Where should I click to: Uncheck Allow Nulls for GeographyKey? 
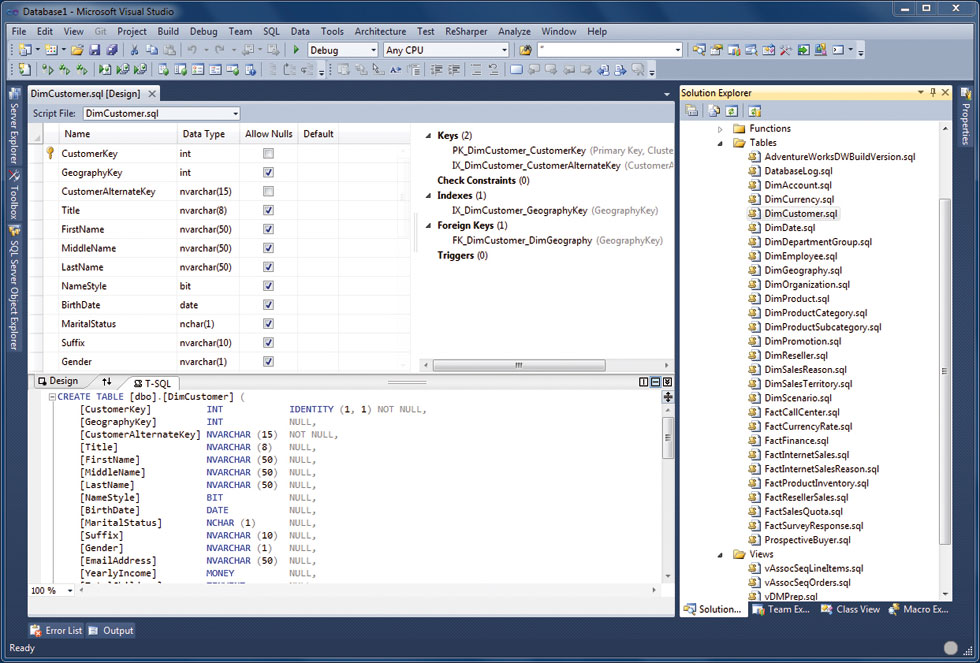point(268,172)
